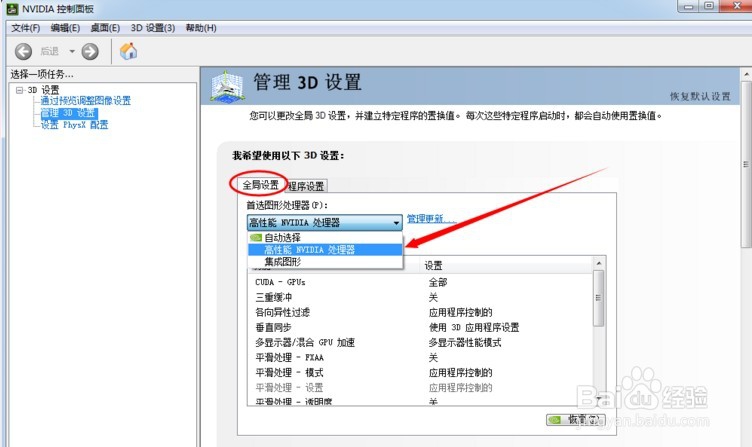752x447 pixels.
Task: Close the NVIDIA control panel window
Action: tap(736, 6)
